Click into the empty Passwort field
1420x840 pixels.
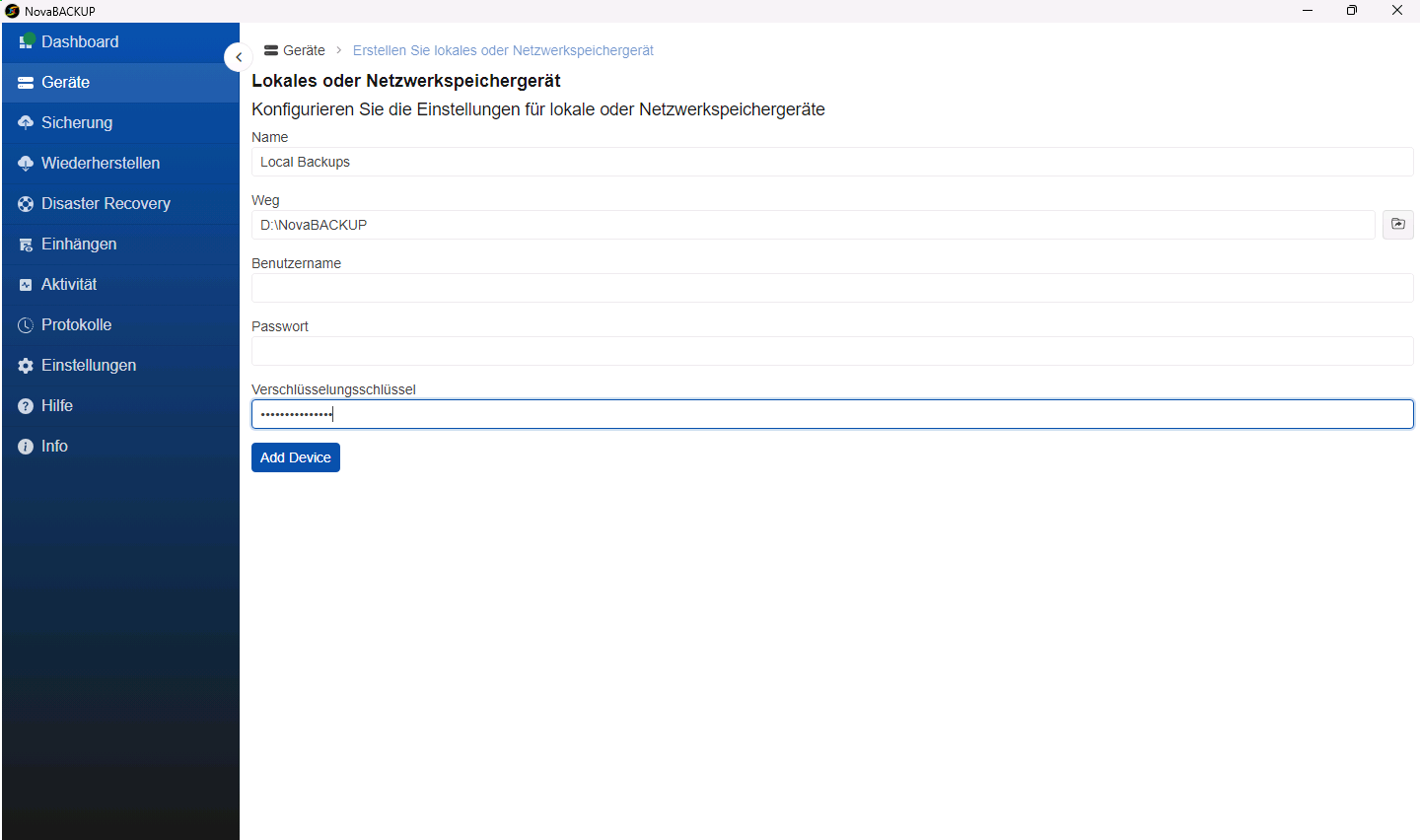832,351
